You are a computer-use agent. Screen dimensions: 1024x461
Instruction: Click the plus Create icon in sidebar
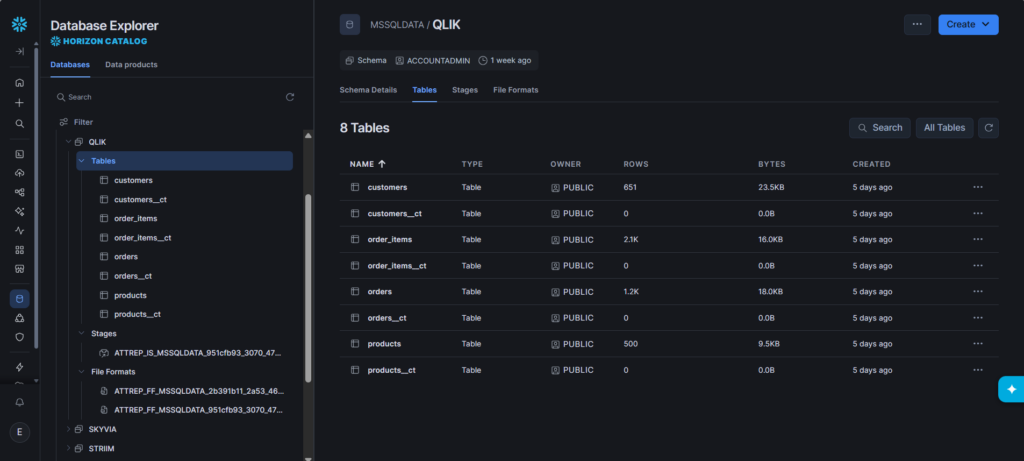(x=20, y=103)
